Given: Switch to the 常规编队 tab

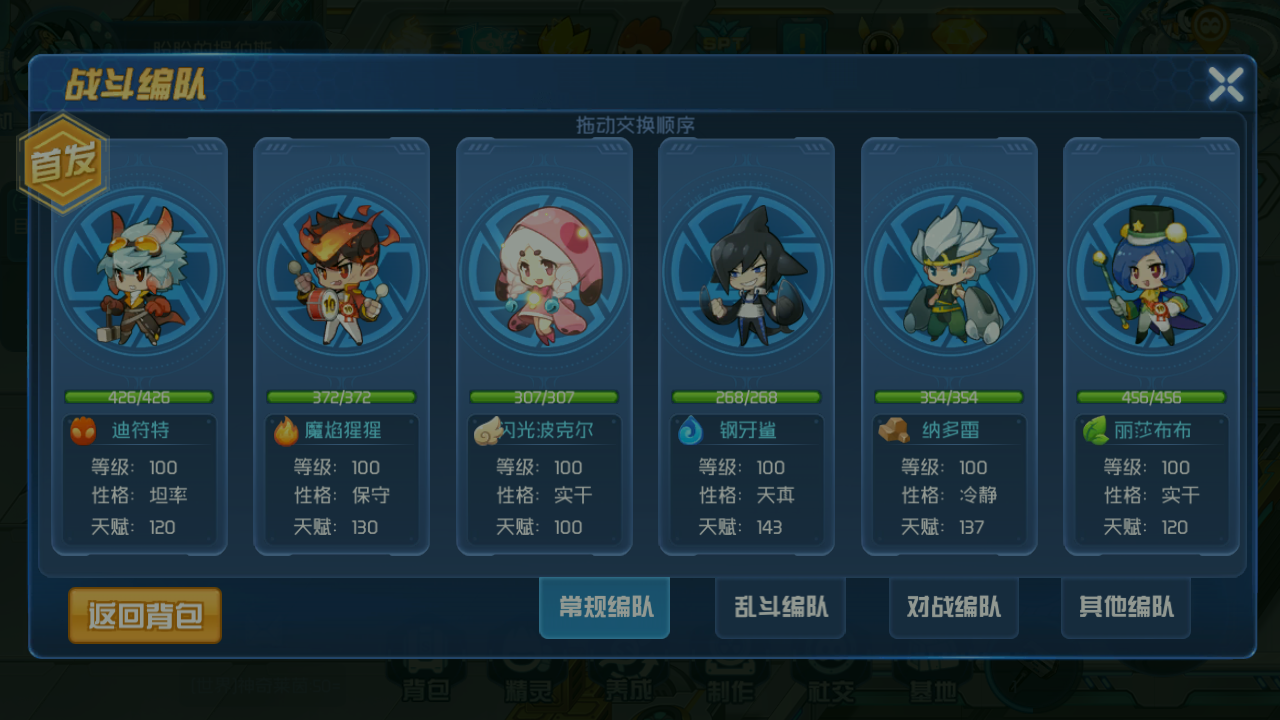Looking at the screenshot, I should click(x=604, y=607).
